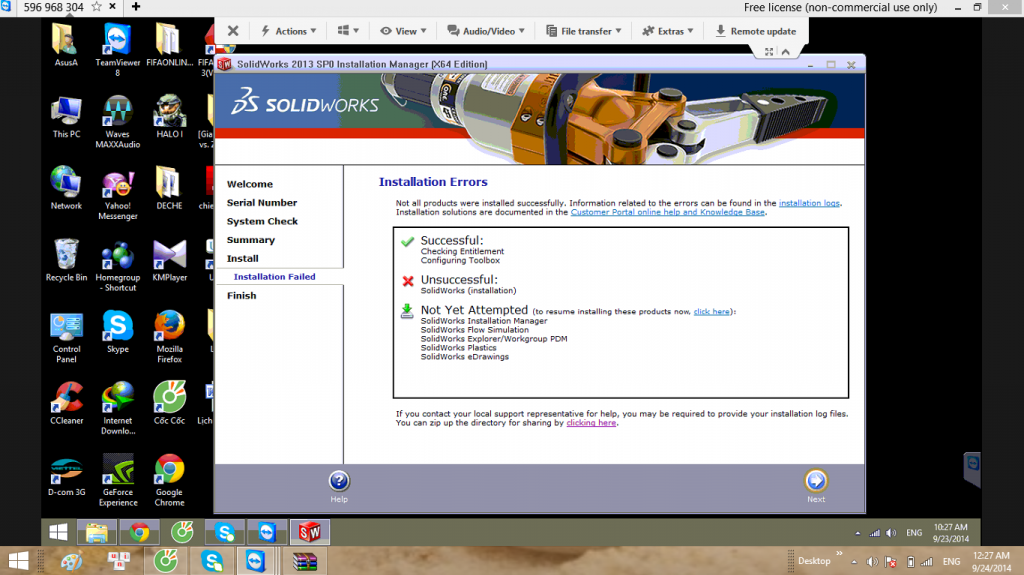Open the AsusA folder on remote desktop
This screenshot has width=1024, height=575.
pos(66,45)
